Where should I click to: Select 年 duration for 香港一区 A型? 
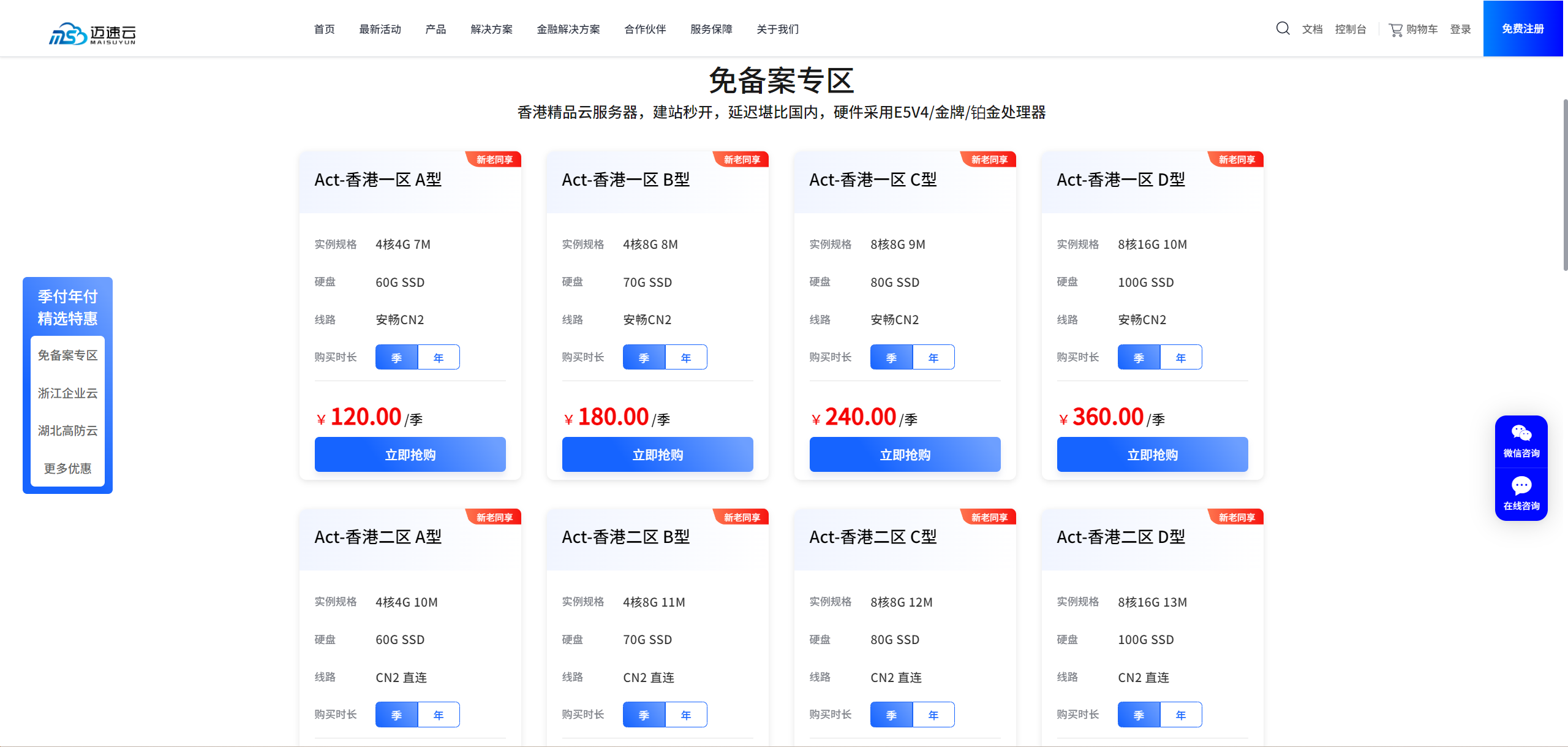tap(439, 358)
